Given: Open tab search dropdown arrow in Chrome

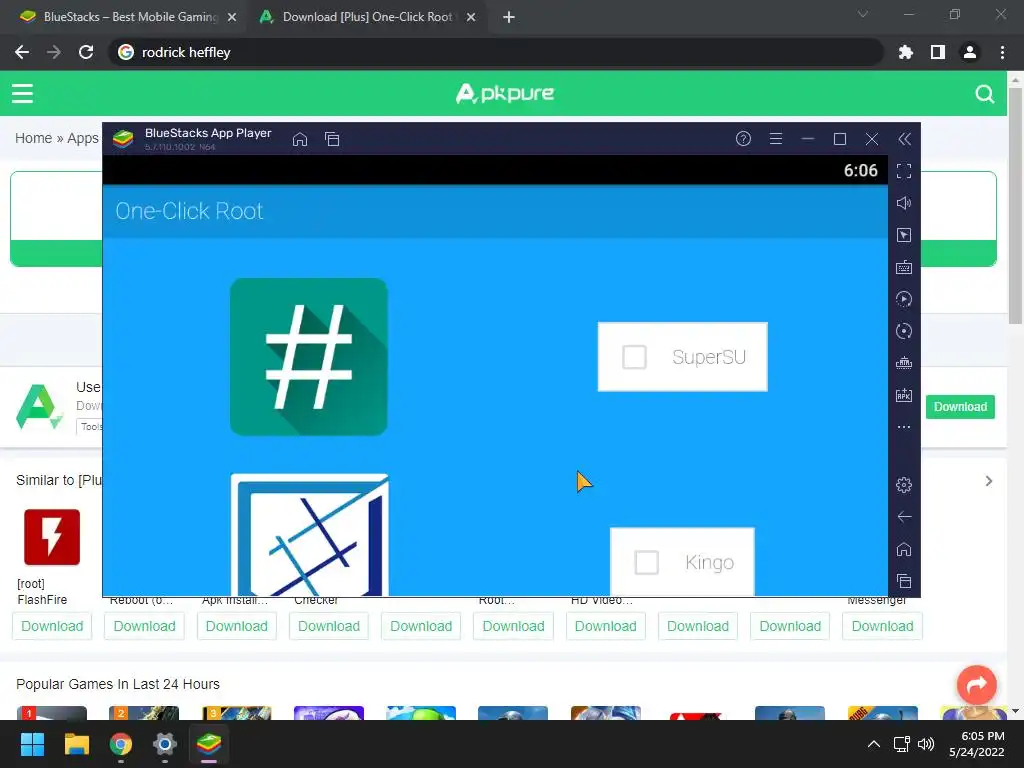Looking at the screenshot, I should click(x=863, y=14).
